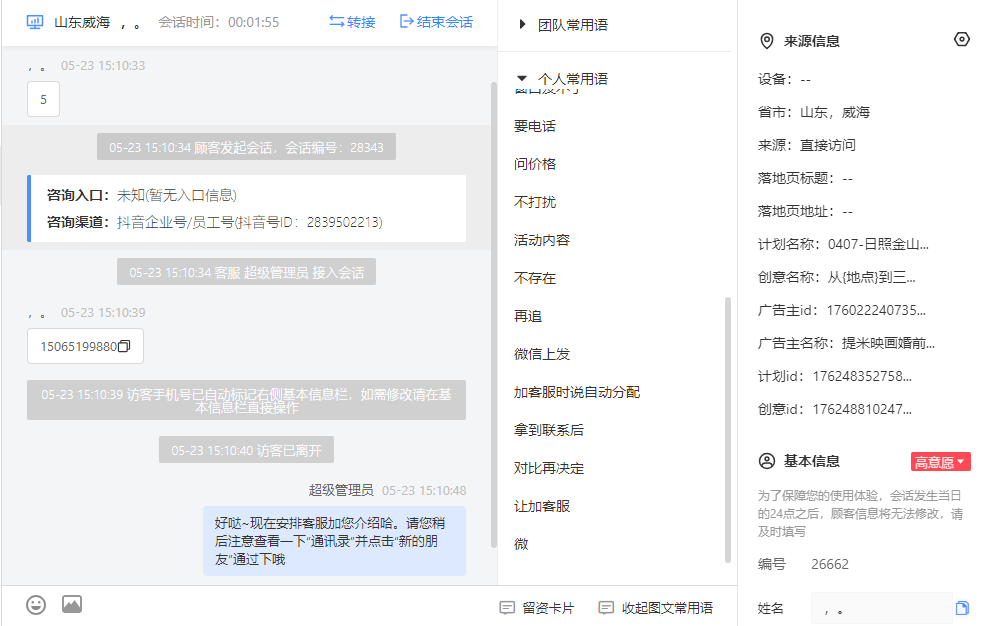Select the 活动内容 quick phrase
The width and height of the screenshot is (989, 626).
pos(542,240)
